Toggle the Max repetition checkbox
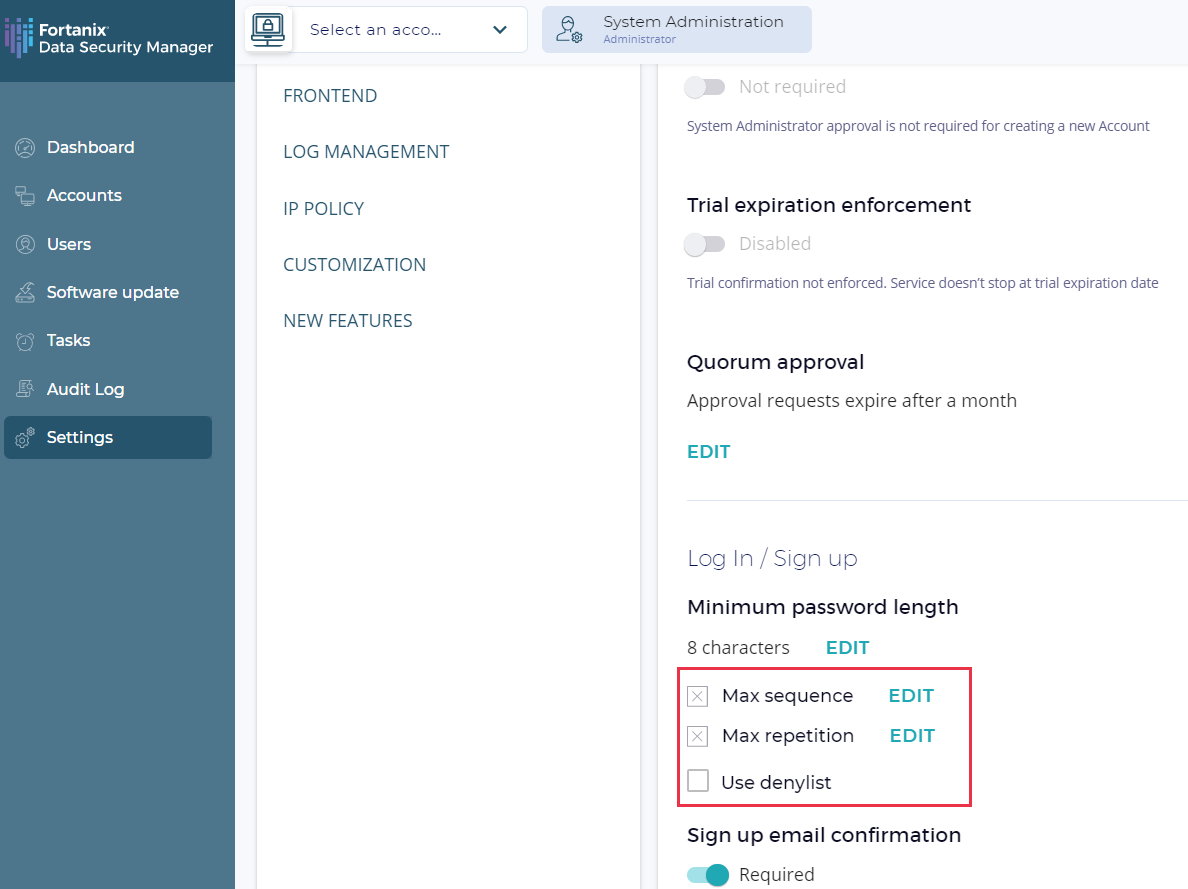Screen dimensions: 1188x889 [698, 736]
